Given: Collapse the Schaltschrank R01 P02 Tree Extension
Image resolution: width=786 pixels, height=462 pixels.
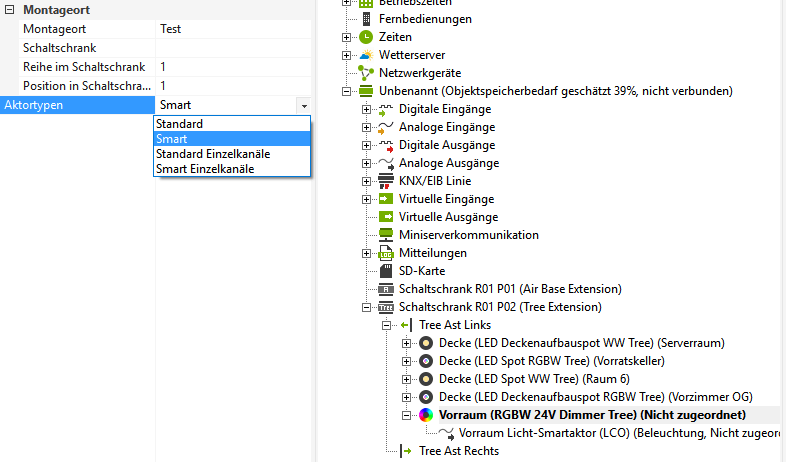Looking at the screenshot, I should point(366,307).
